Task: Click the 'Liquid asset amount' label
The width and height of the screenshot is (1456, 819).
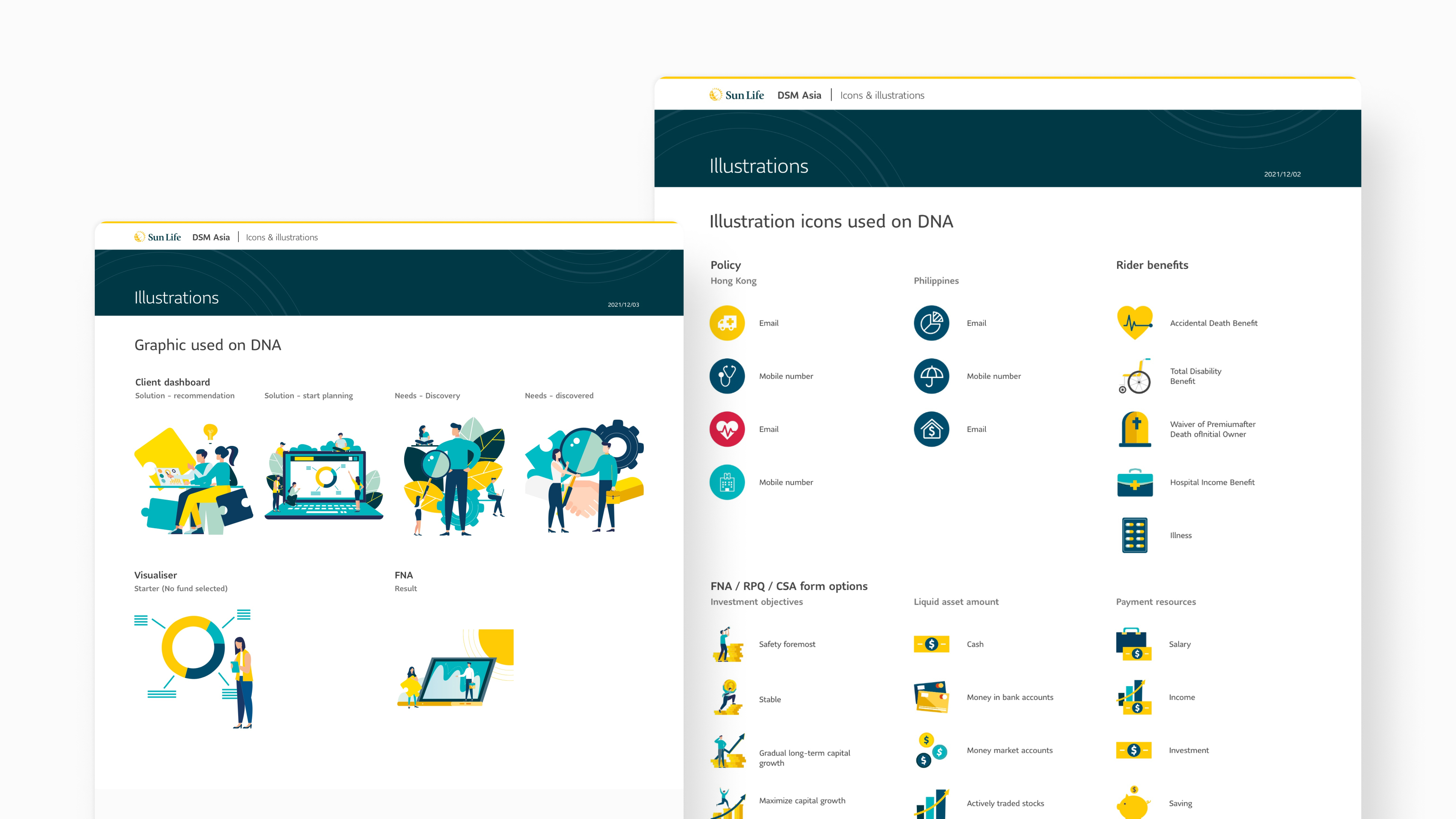Action: (956, 602)
